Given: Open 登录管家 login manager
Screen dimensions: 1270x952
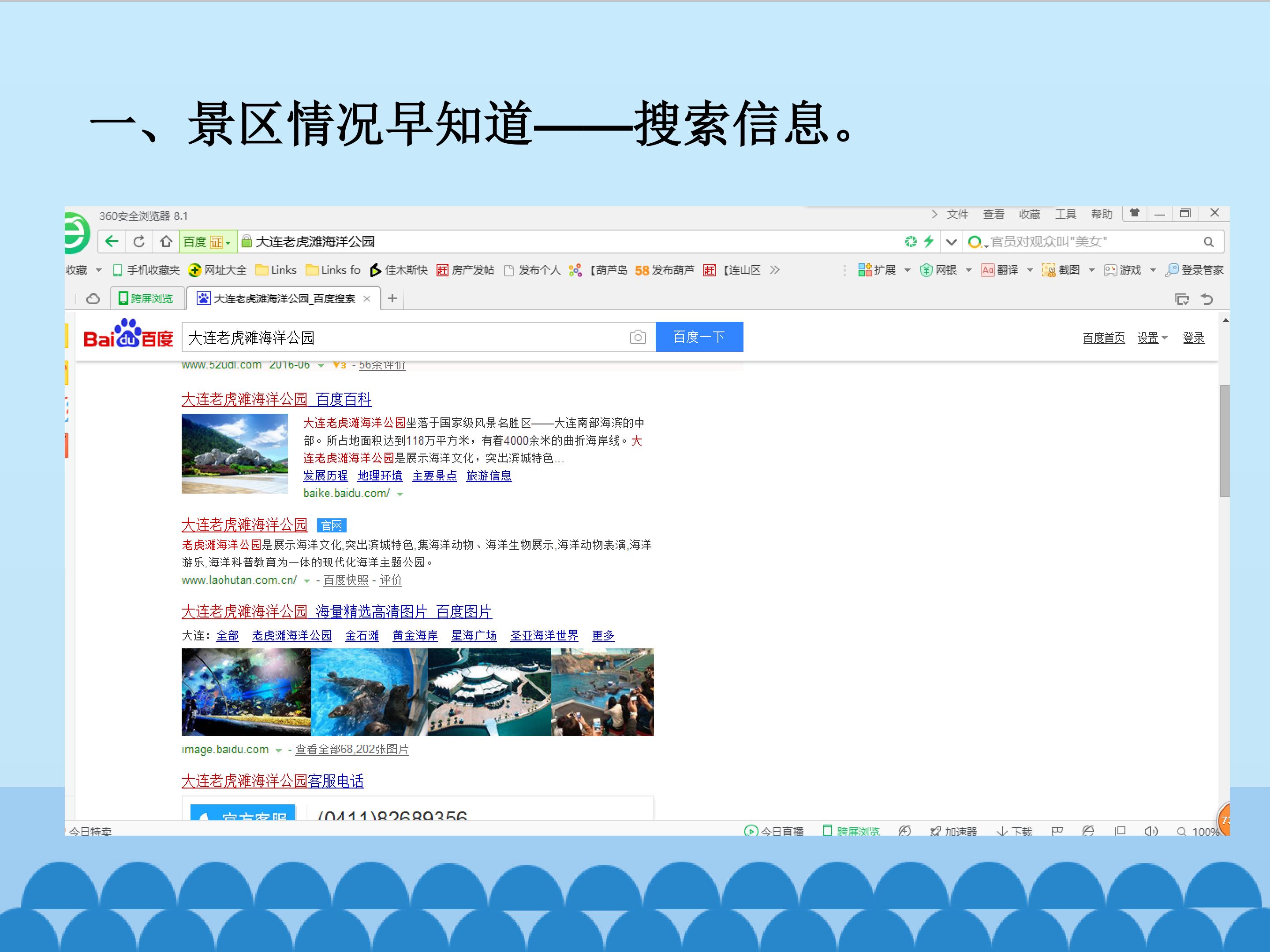Looking at the screenshot, I should click(x=1194, y=270).
